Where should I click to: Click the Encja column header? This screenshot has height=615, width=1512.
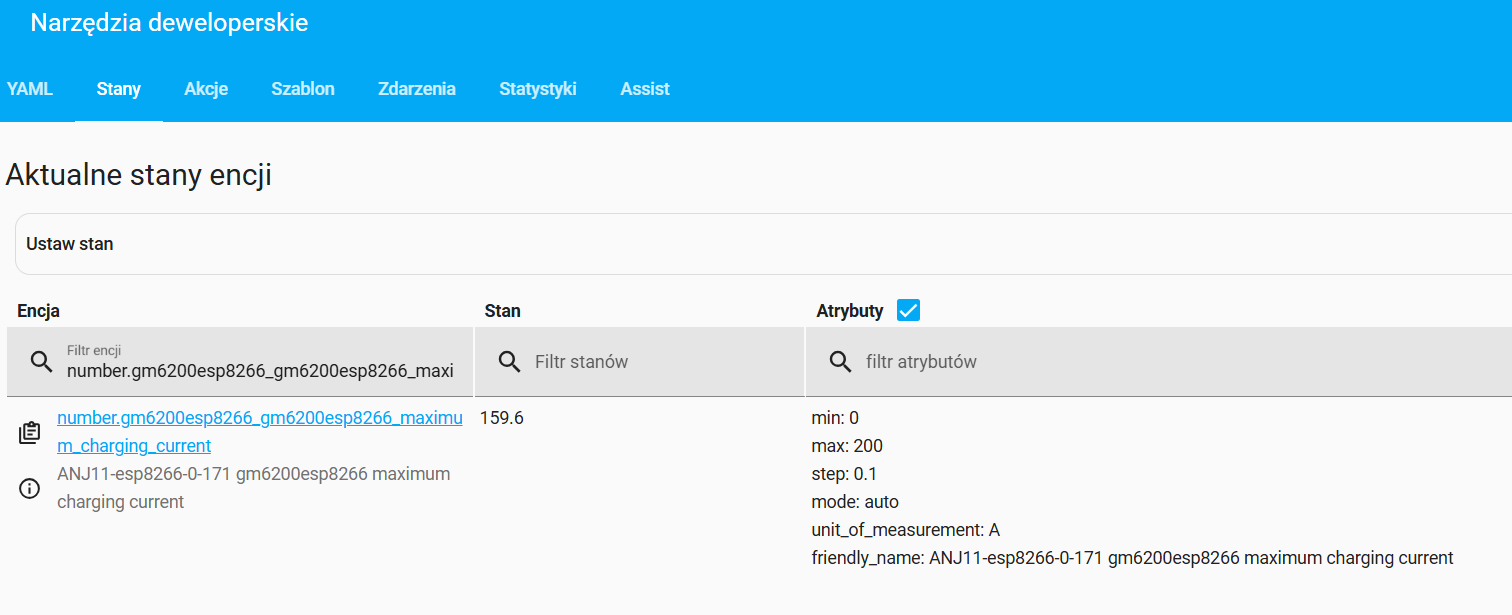(39, 311)
